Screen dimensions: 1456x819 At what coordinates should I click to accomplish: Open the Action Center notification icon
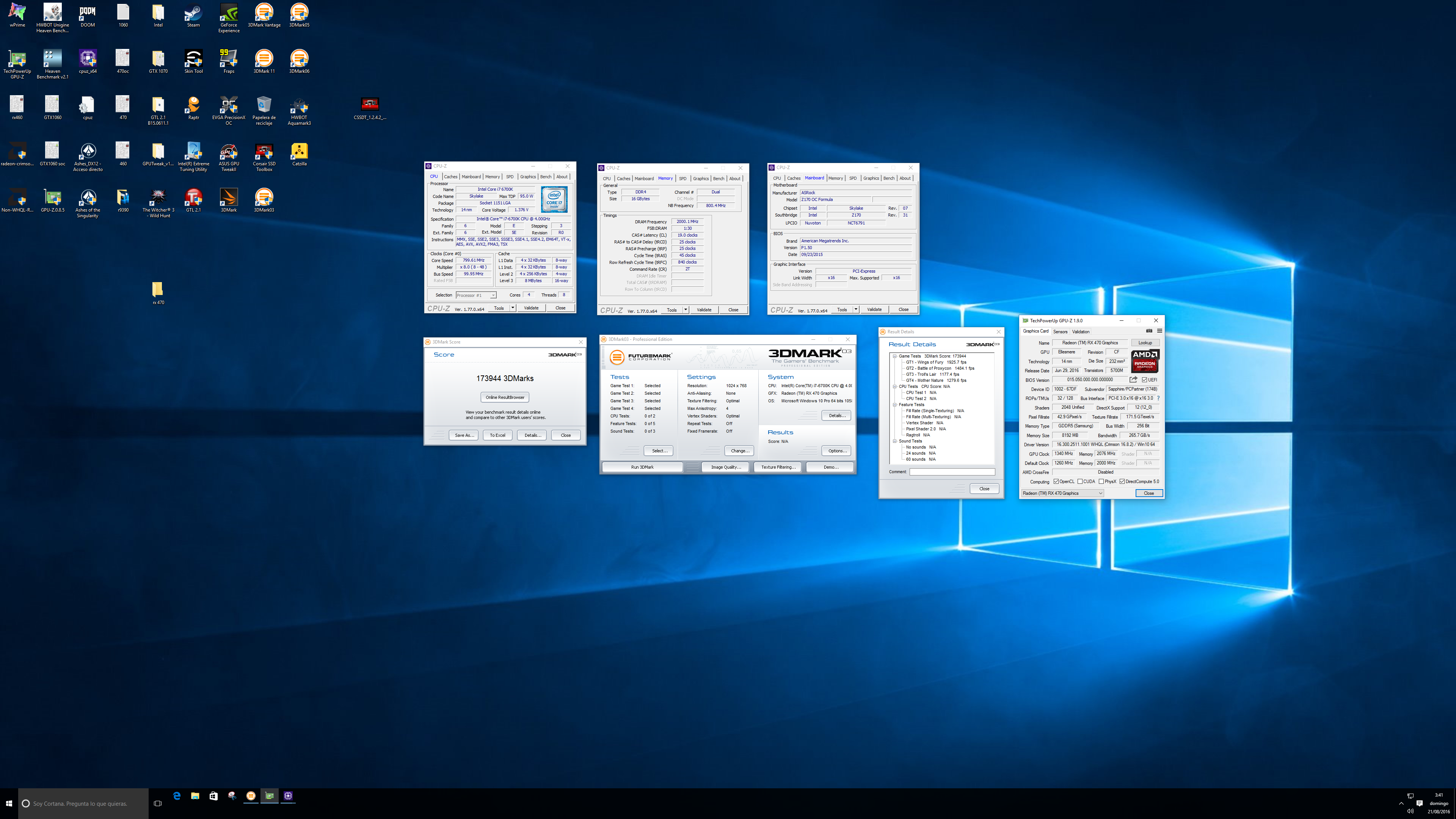pos(1419,803)
